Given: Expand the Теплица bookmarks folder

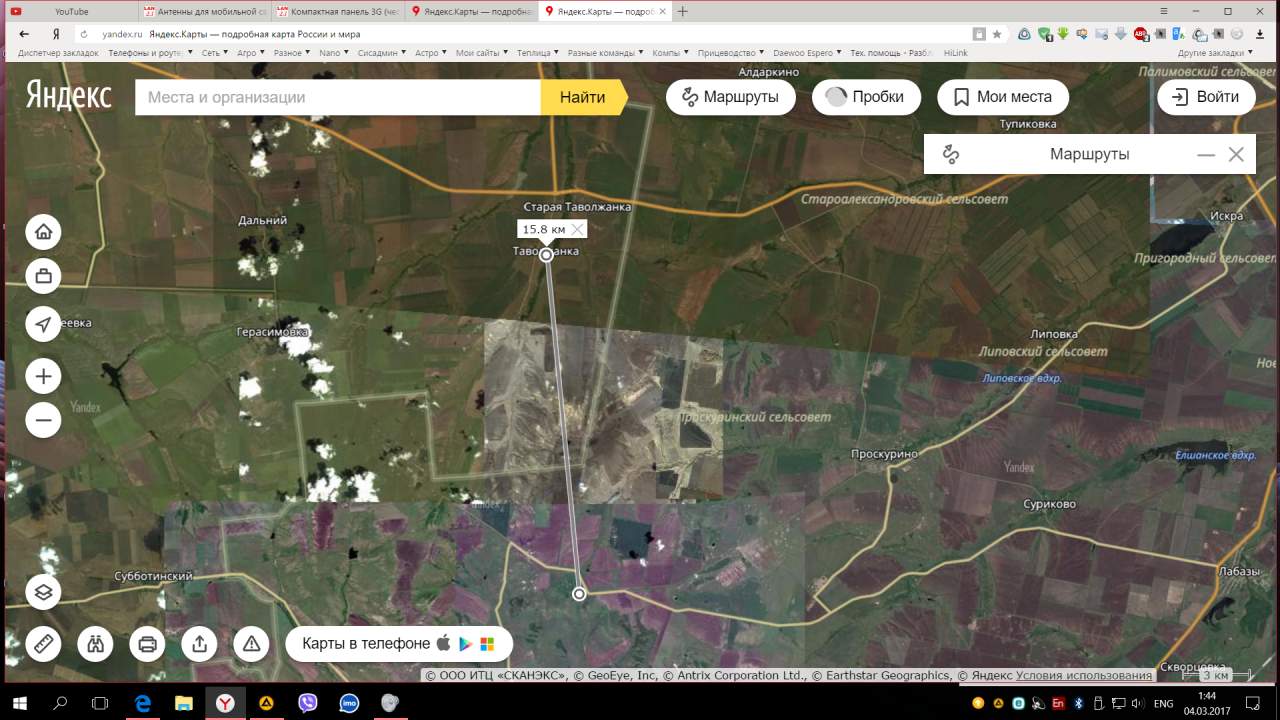Looking at the screenshot, I should point(537,53).
